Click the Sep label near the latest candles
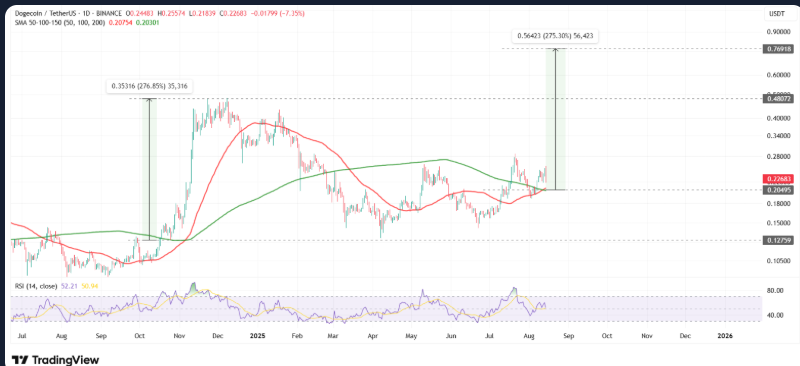The image size is (800, 366). (568, 336)
